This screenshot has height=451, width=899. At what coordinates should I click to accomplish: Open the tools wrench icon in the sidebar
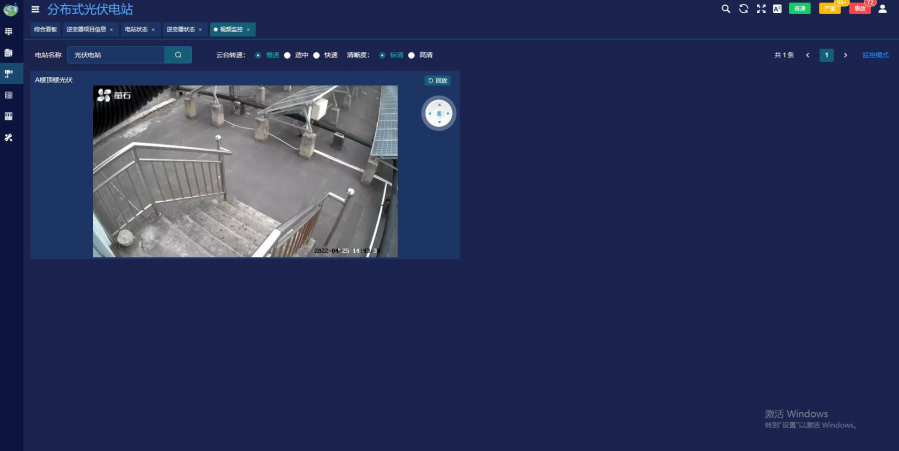(9, 138)
